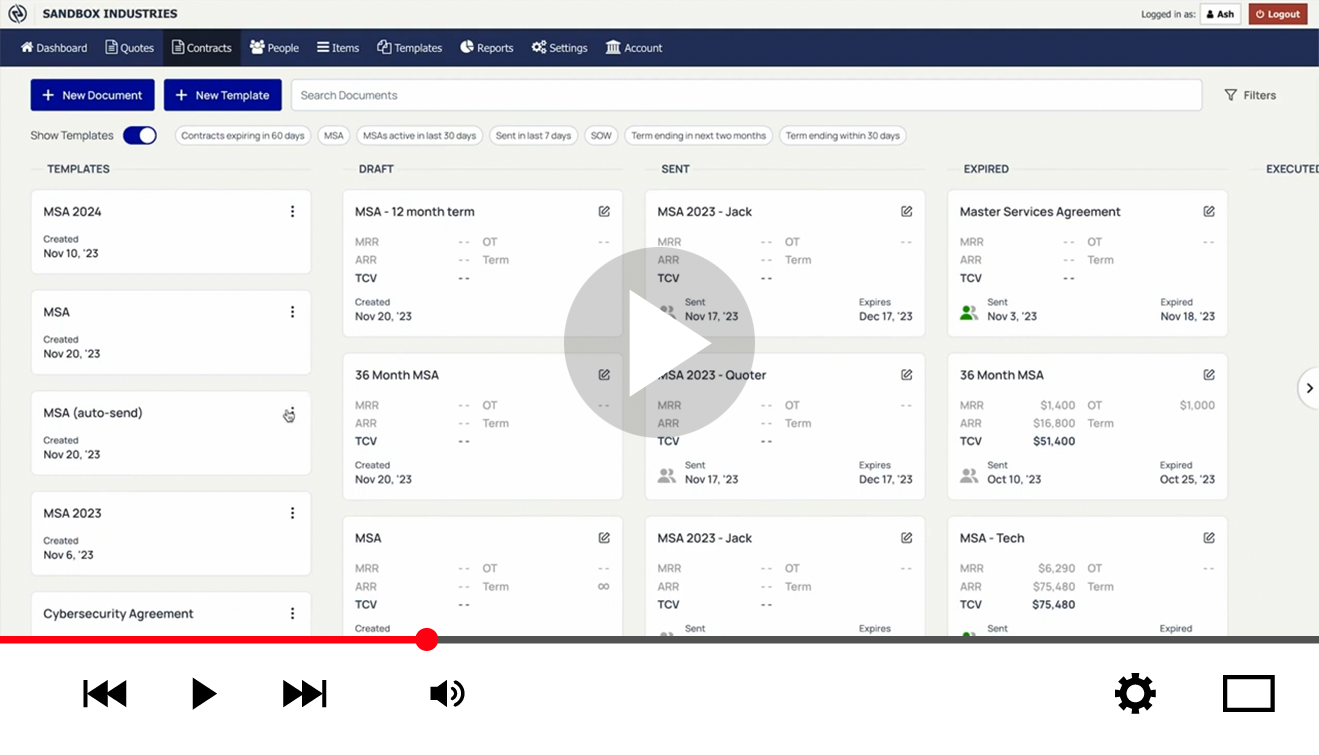Click edit icon on MSA - Tech card
Screen dimensions: 1319x755
pyautogui.click(x=1209, y=538)
